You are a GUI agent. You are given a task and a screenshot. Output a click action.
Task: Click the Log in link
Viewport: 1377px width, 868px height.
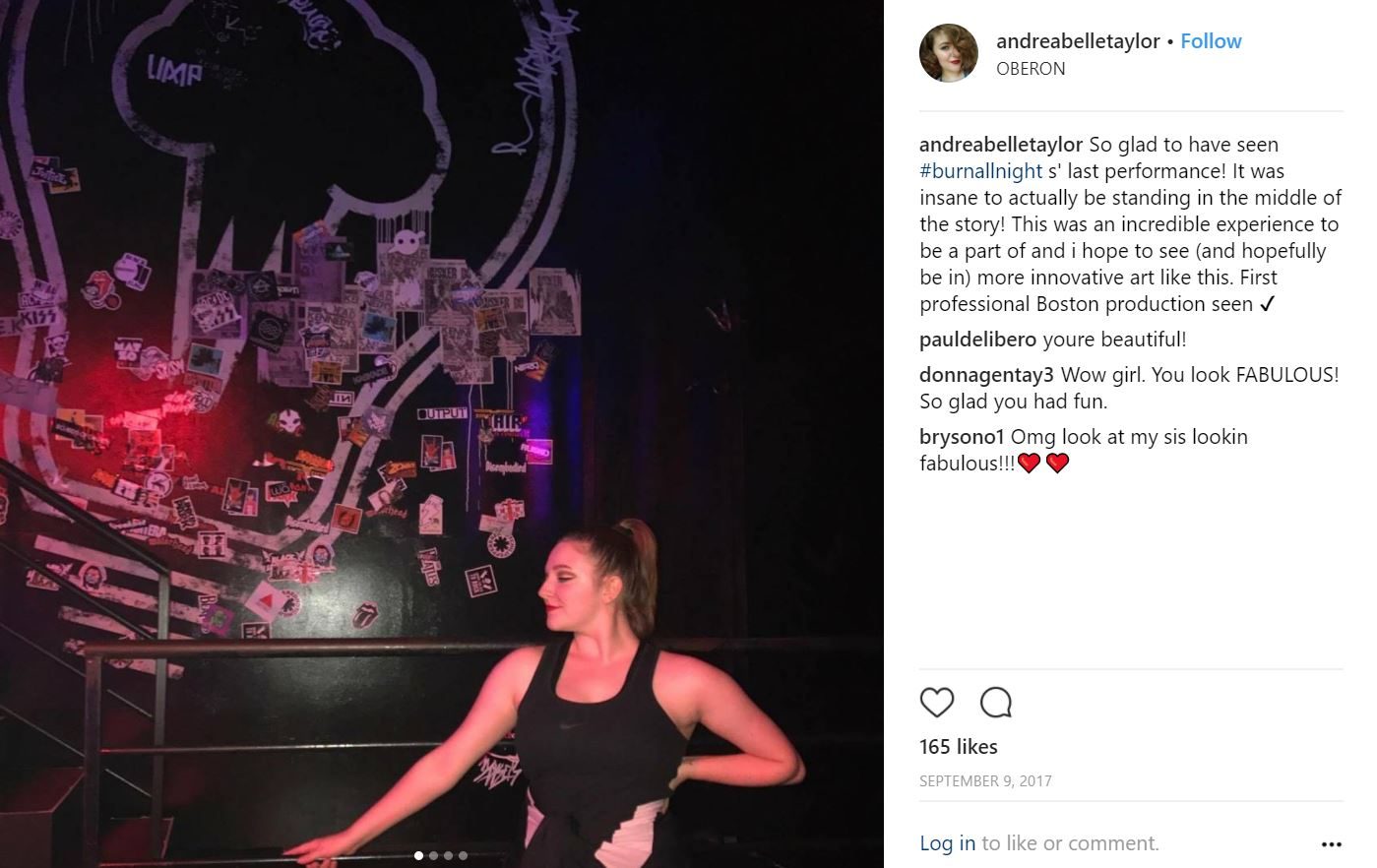[x=947, y=843]
